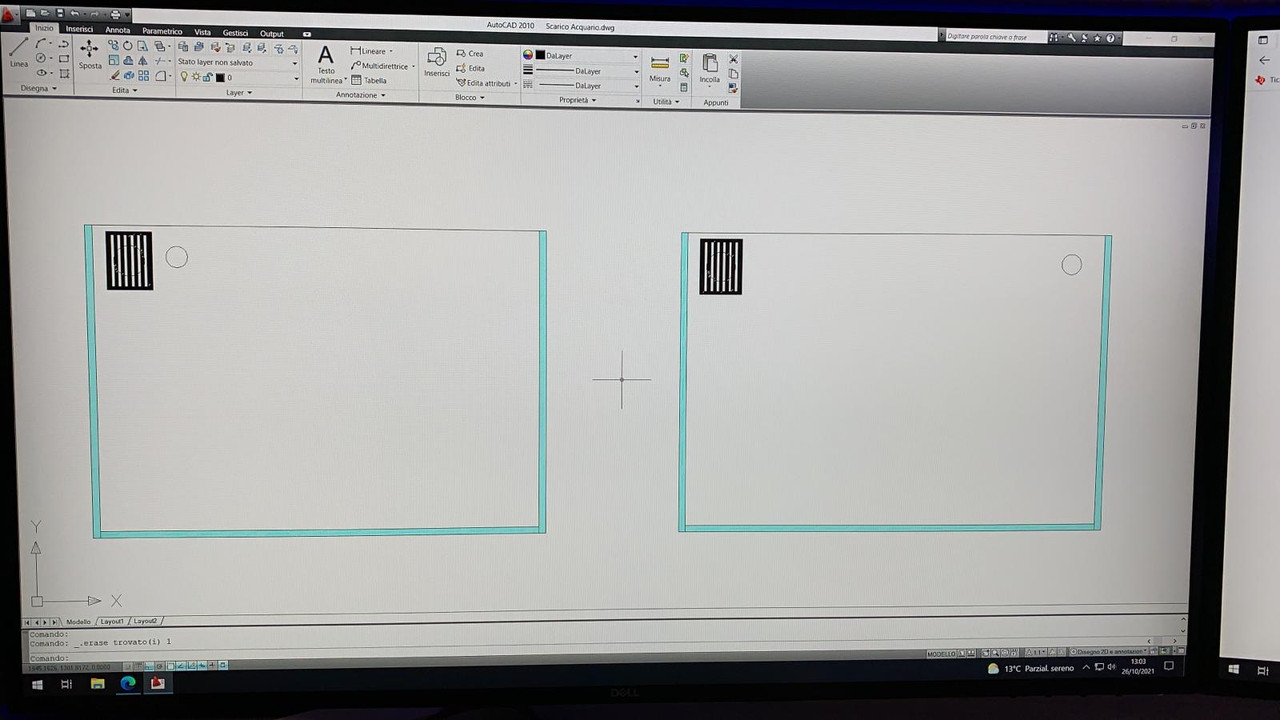Expand the Layer panel
This screenshot has height=720, width=1280.
coord(238,93)
